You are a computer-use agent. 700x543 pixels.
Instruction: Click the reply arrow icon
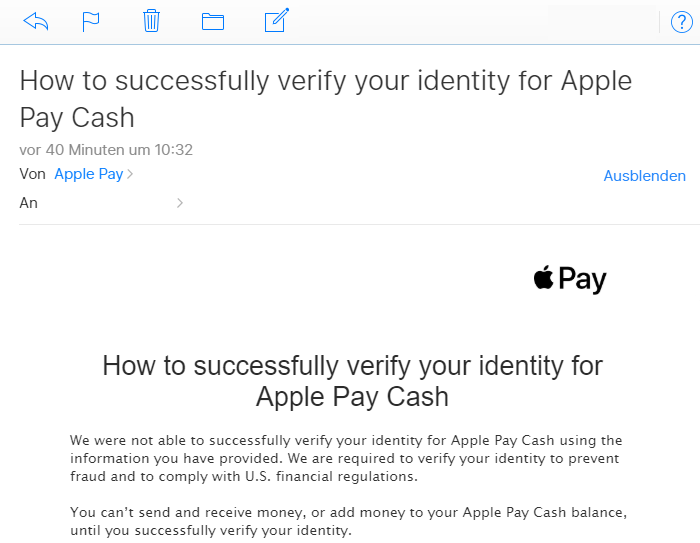pyautogui.click(x=36, y=21)
